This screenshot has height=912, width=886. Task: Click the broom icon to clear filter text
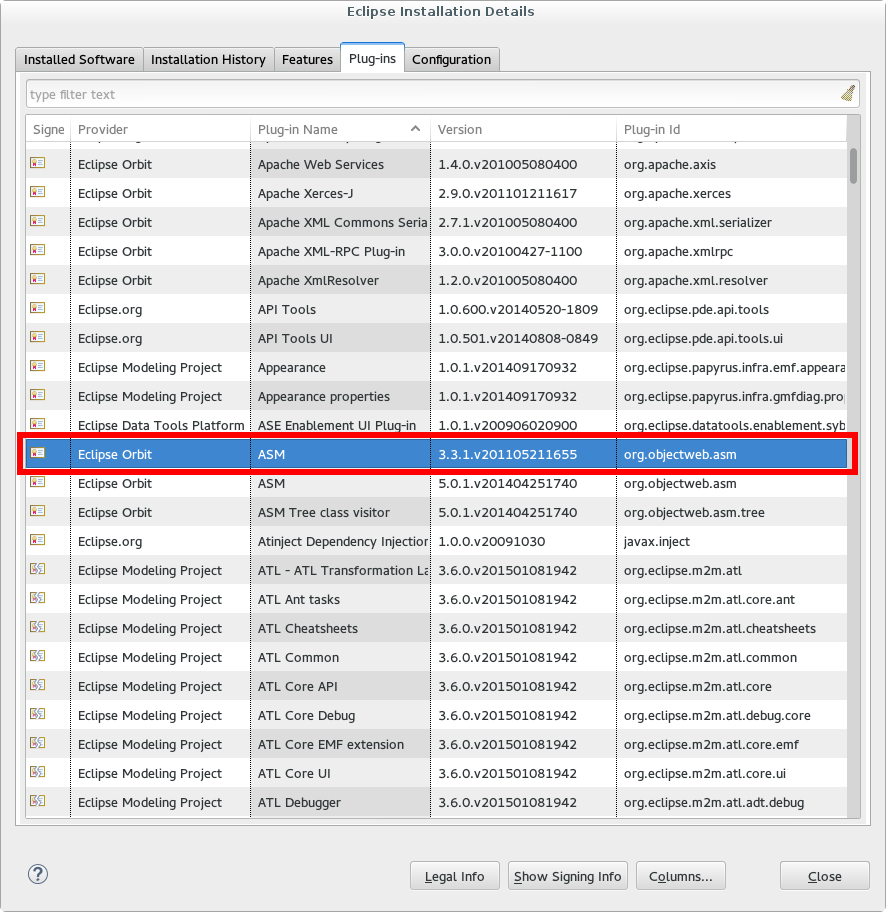tap(848, 94)
